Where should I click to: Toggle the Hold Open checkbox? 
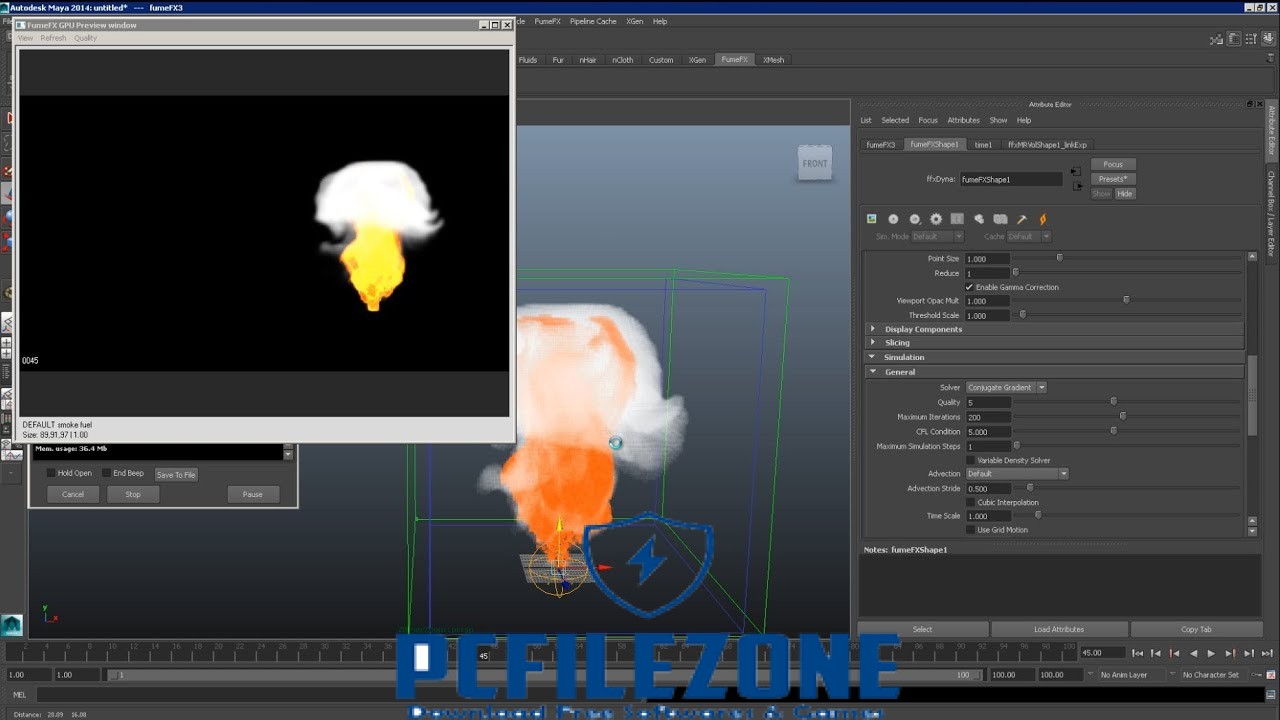click(x=52, y=473)
